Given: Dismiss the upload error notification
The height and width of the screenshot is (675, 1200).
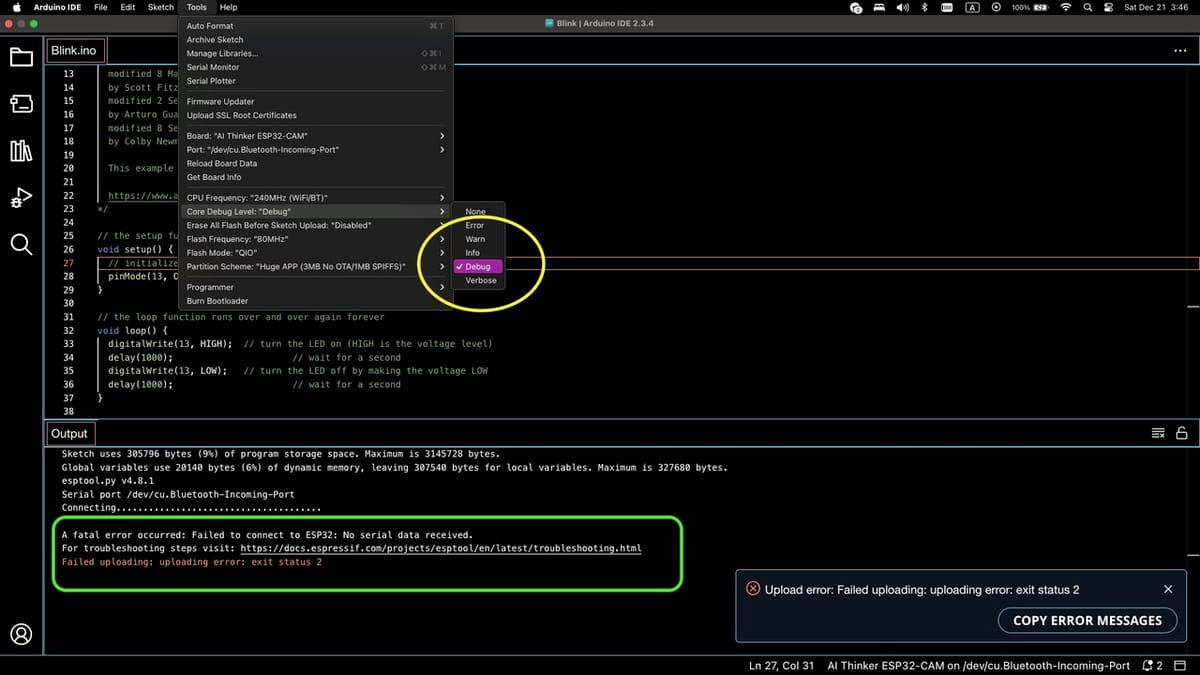Looking at the screenshot, I should pos(1168,590).
